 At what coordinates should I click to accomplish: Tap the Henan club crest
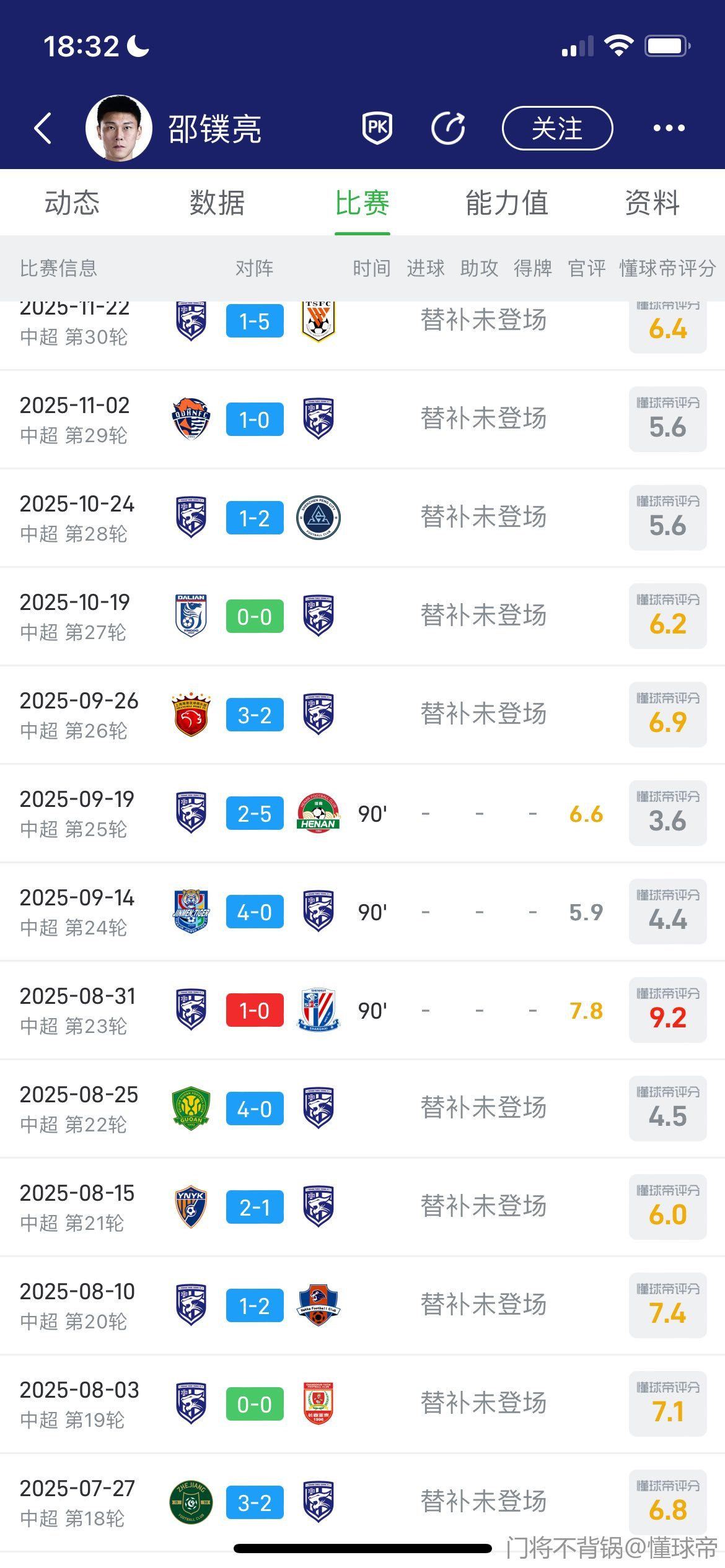pyautogui.click(x=318, y=813)
